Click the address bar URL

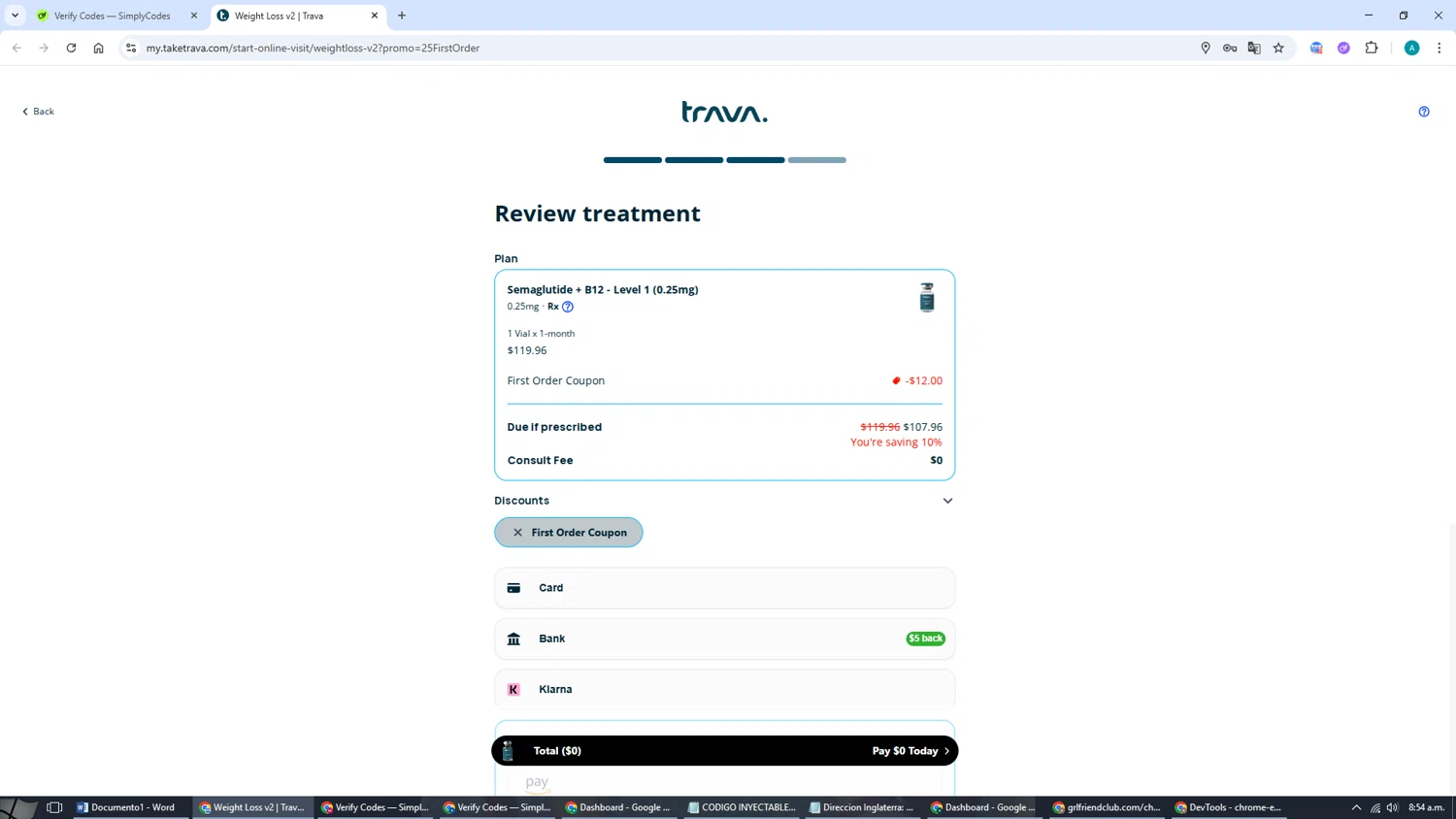313,48
